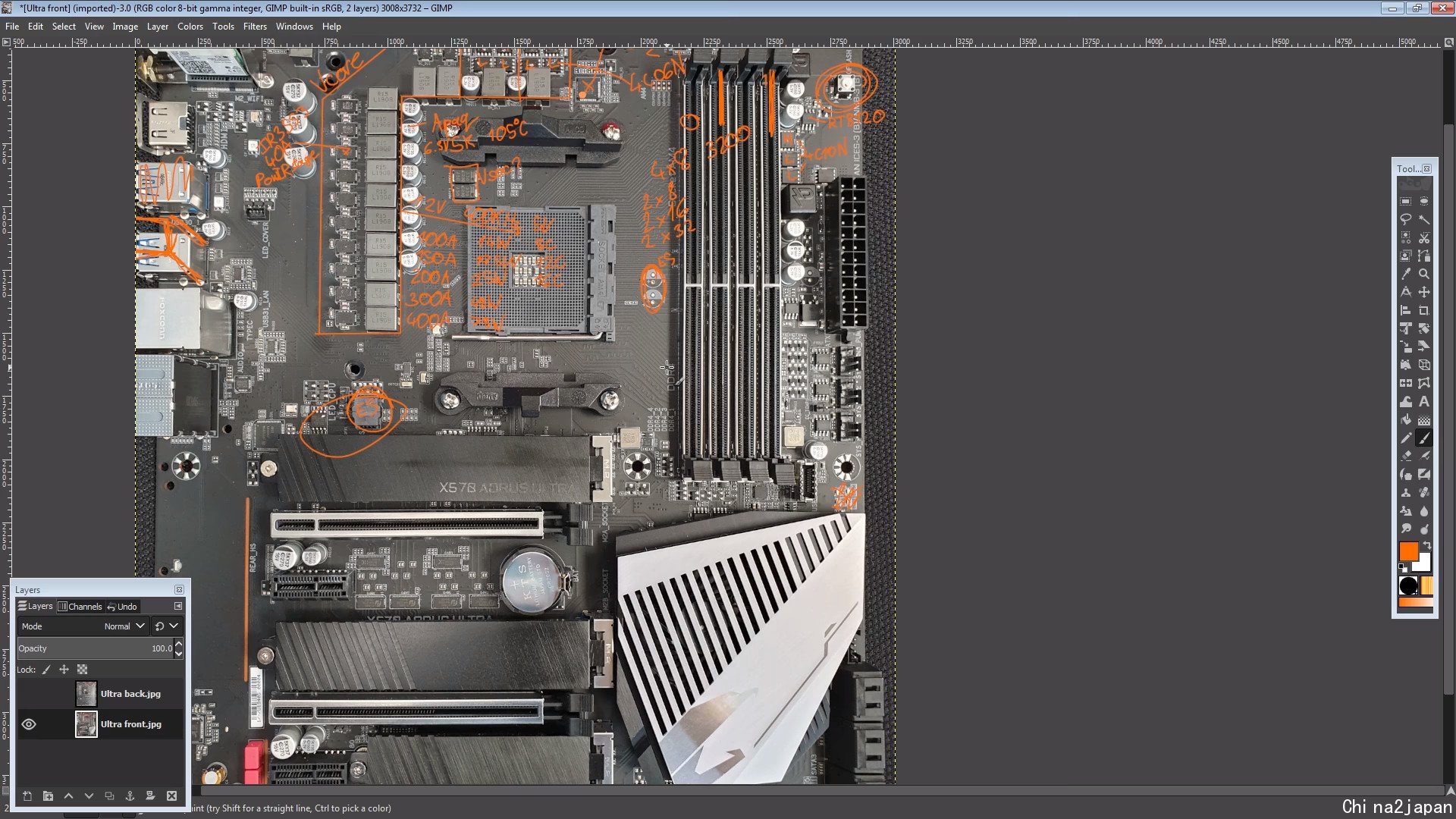This screenshot has width=1456, height=819.
Task: Activate the Unified Transform tool
Action: pos(1405,329)
